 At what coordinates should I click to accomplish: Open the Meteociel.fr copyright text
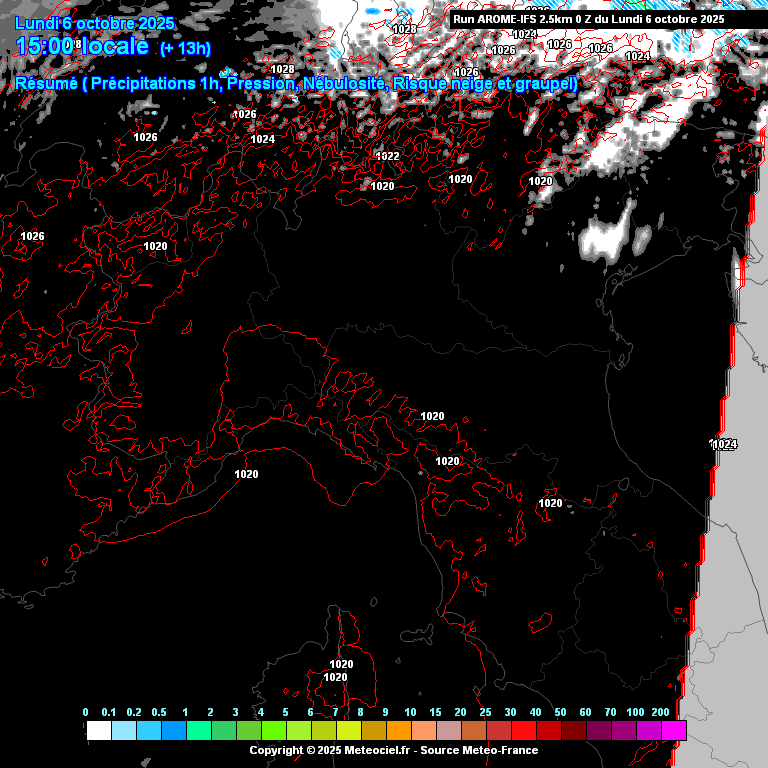(394, 750)
